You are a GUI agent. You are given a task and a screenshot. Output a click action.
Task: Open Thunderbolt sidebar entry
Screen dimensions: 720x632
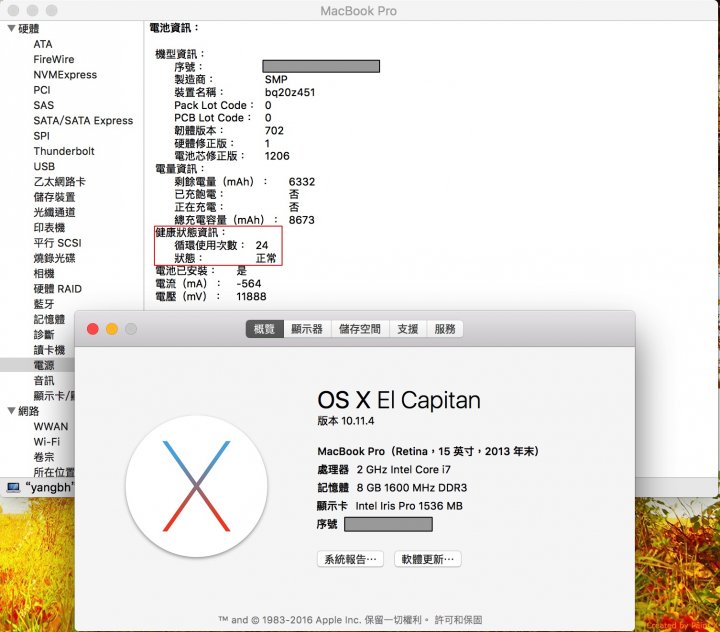coord(64,151)
